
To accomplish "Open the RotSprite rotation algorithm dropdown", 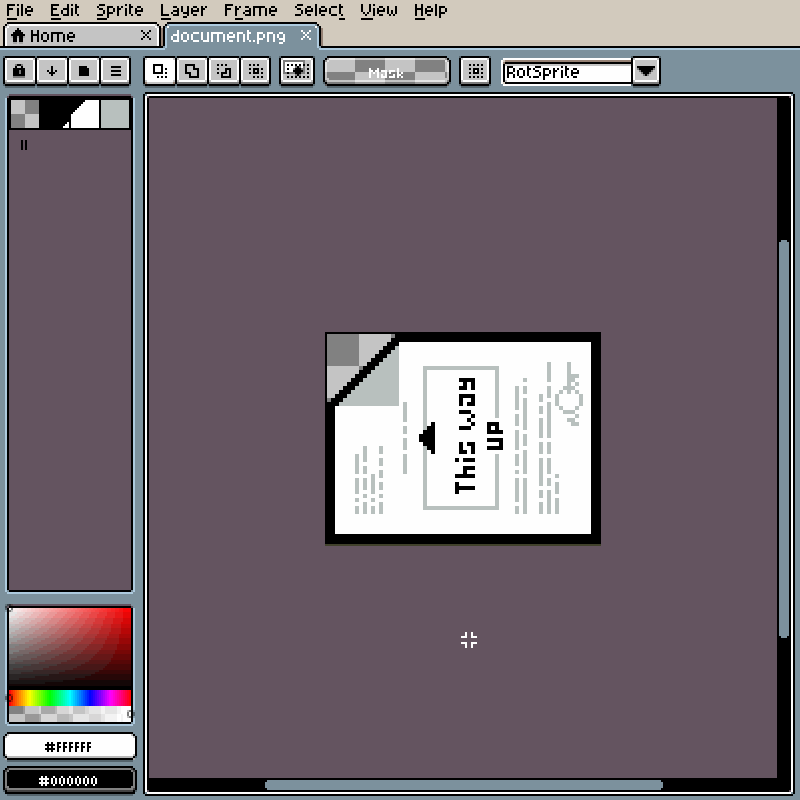I will point(646,71).
